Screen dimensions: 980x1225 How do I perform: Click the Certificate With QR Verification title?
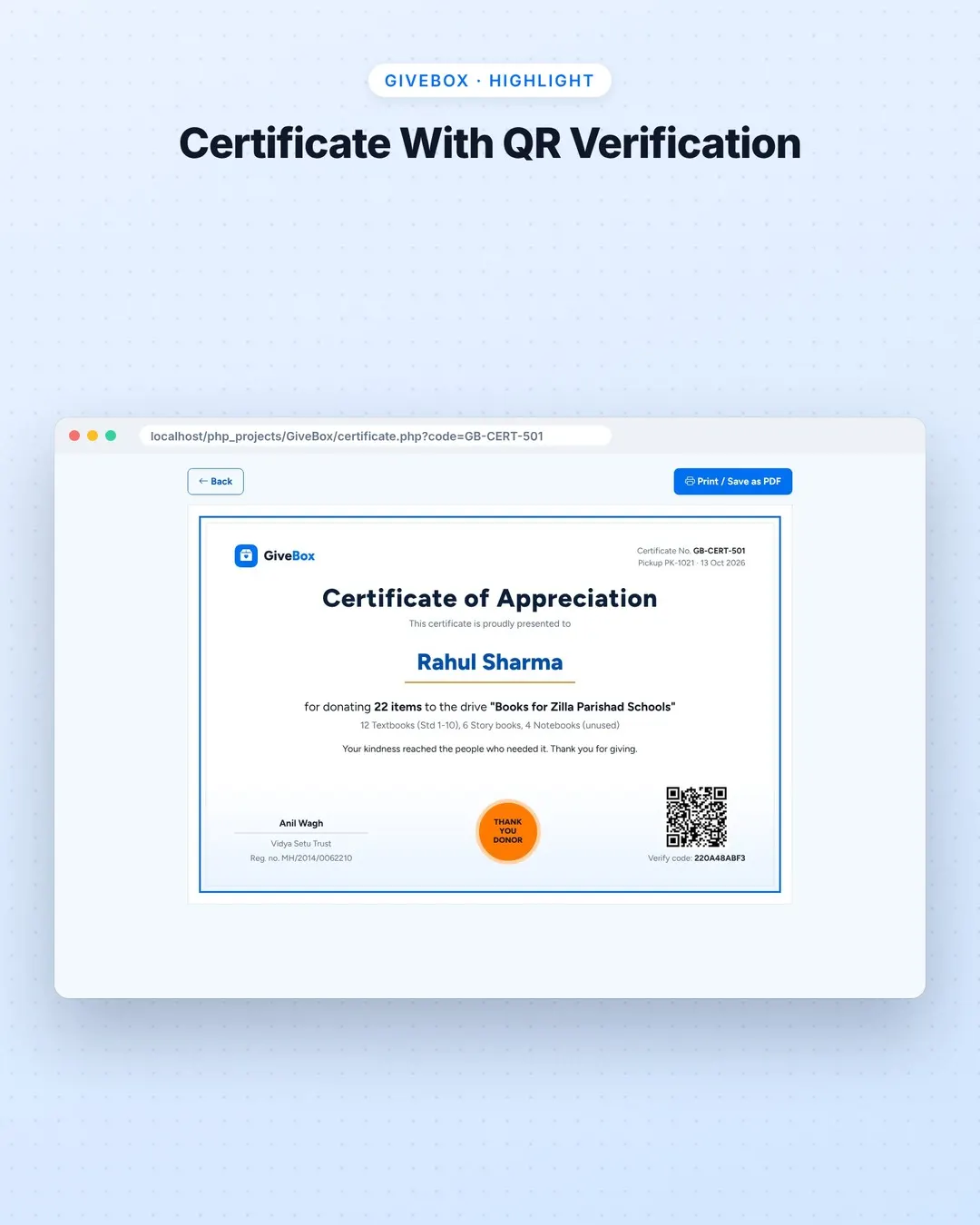click(x=490, y=143)
